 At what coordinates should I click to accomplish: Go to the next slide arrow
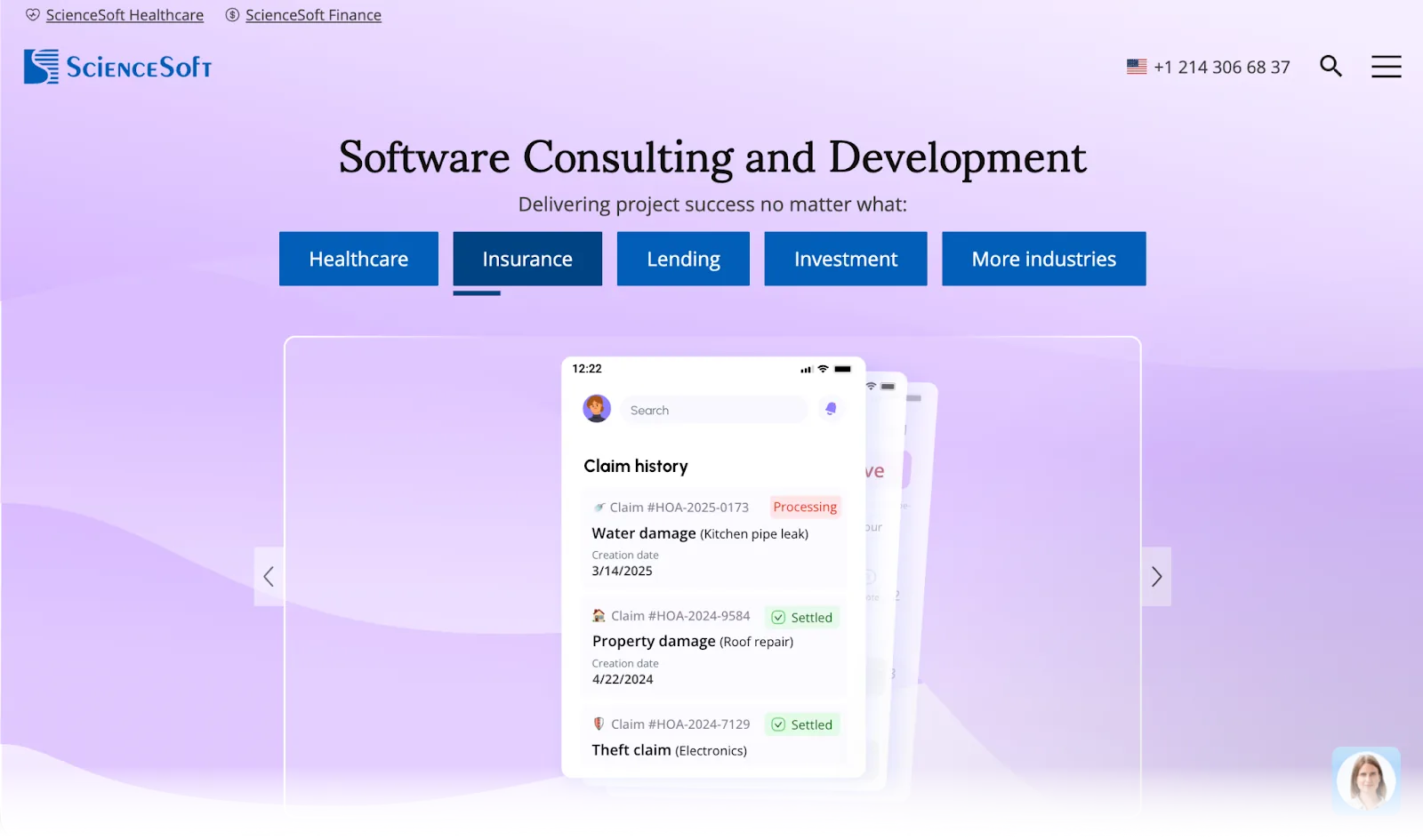tap(1156, 576)
